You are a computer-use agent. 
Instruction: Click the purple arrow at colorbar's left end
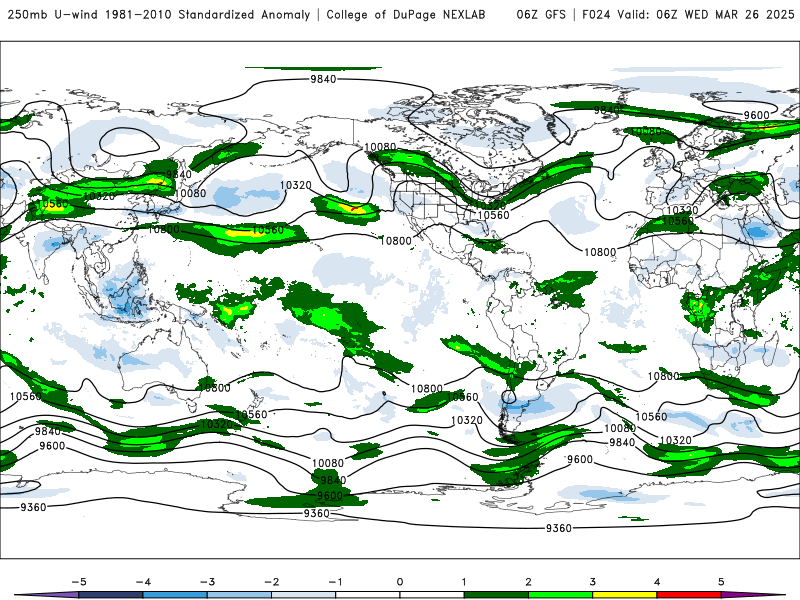(x=47, y=595)
